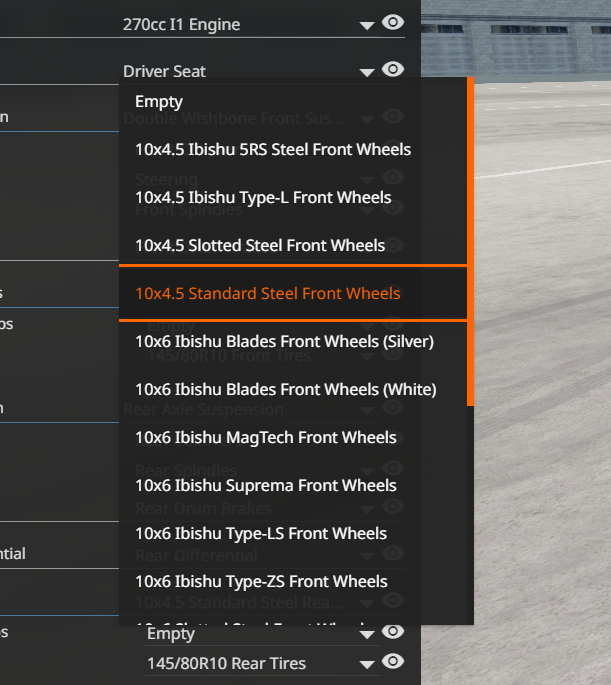Click the orange dropdown list scrollbar
This screenshot has height=685, width=611.
470,240
